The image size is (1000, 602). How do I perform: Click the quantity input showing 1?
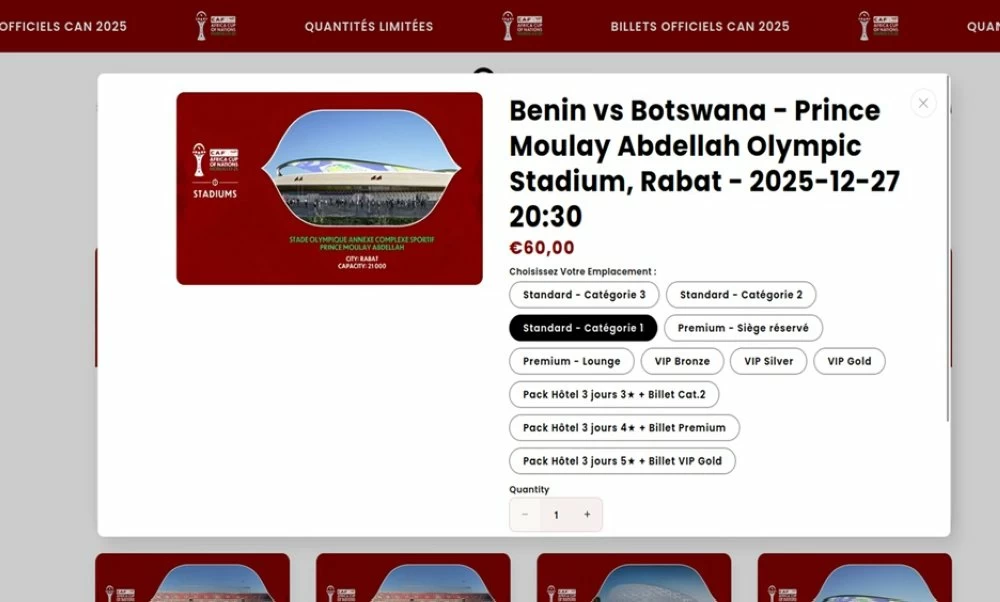coord(556,514)
